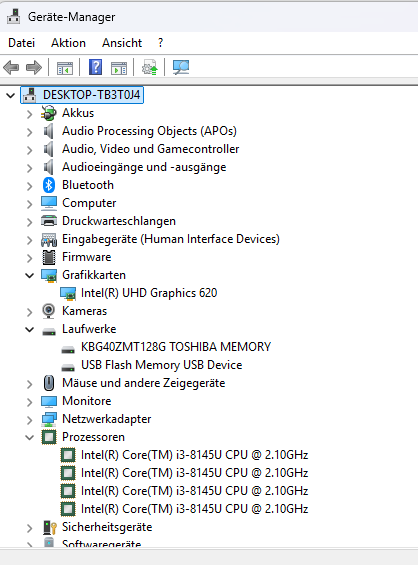Select Audioeingänge und -ausgänge label
Screen dimensions: 418x565
point(144,167)
